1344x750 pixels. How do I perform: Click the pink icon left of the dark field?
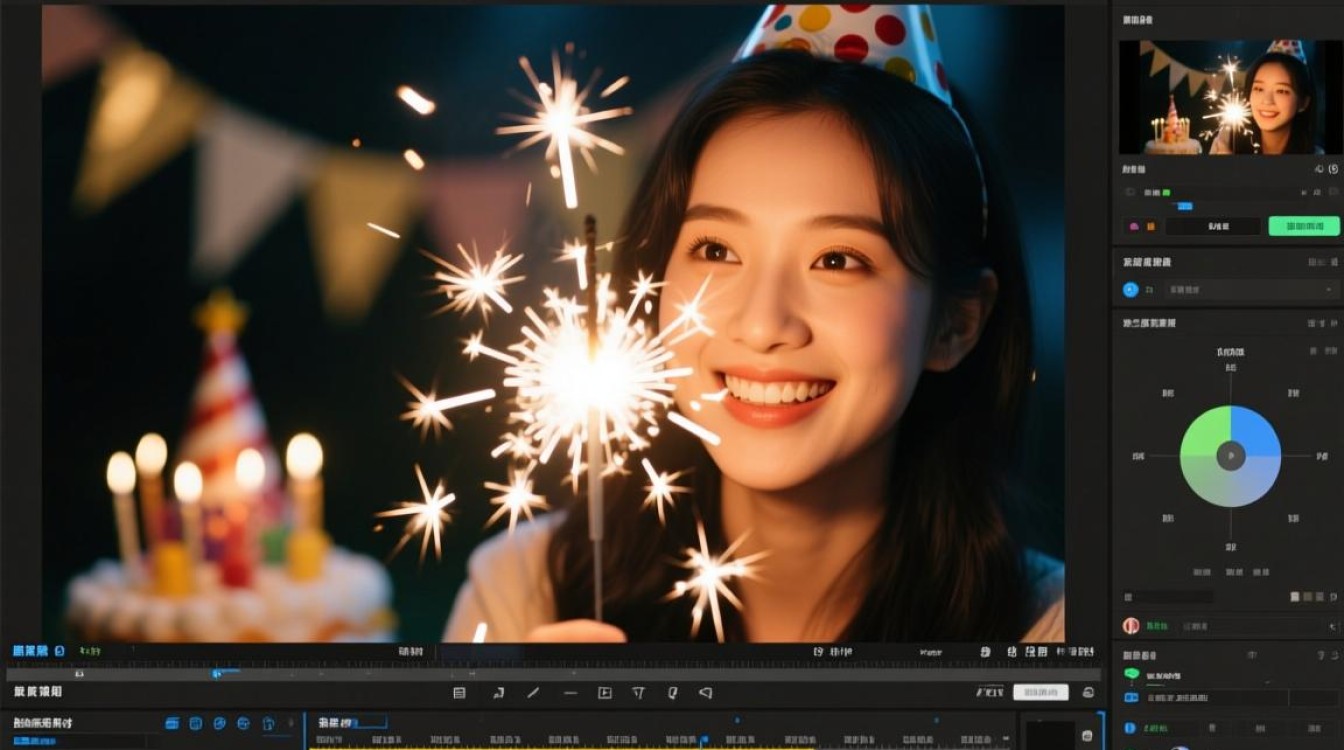point(1134,227)
